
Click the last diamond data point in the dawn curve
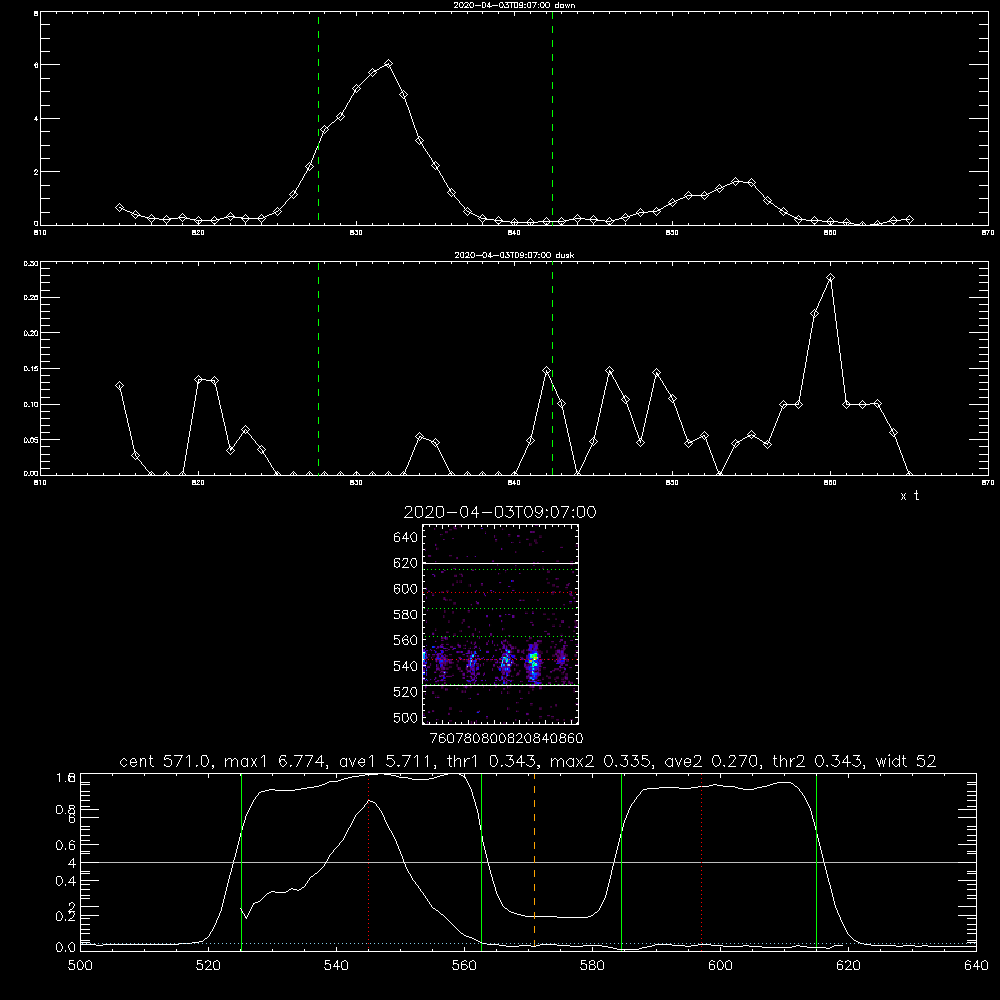(x=909, y=219)
